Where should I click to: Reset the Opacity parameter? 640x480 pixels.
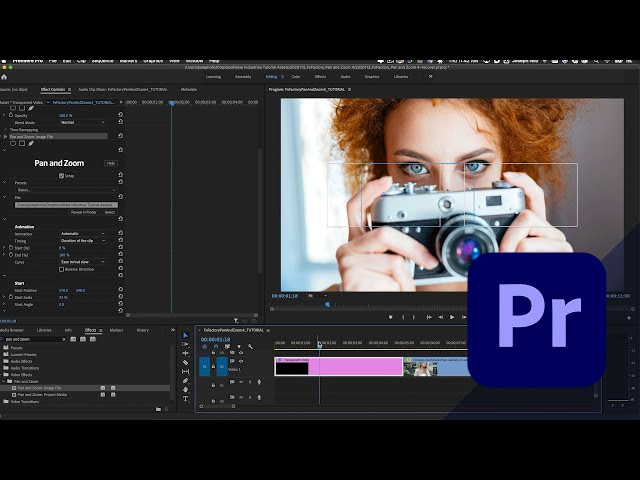120,115
